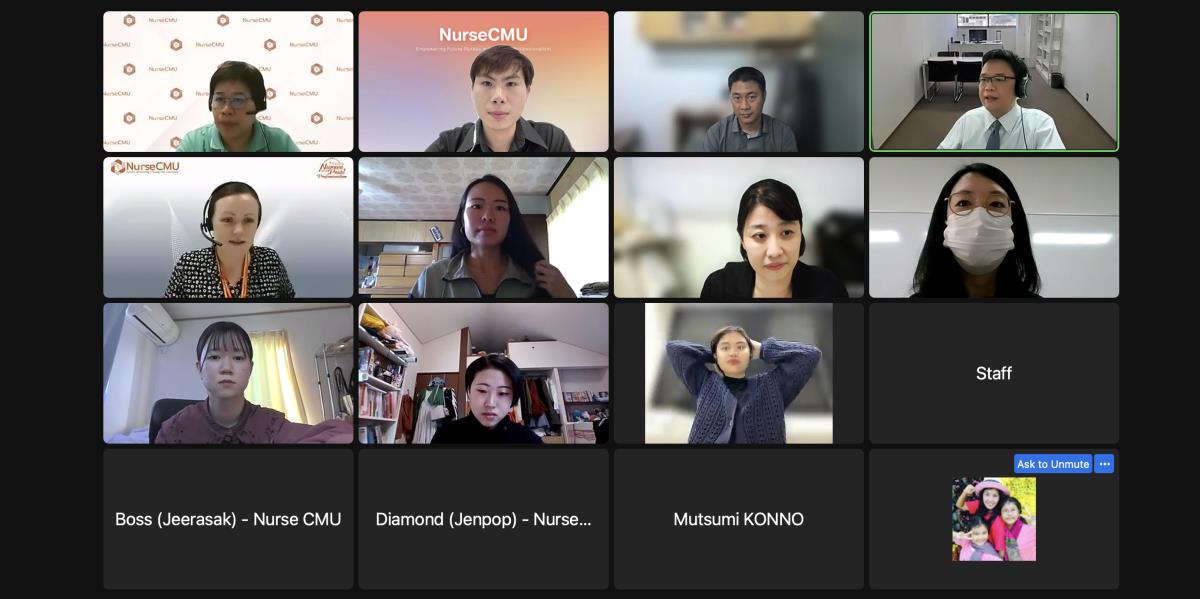The height and width of the screenshot is (599, 1200).
Task: Select the family profile photo on last tile
Action: point(994,519)
